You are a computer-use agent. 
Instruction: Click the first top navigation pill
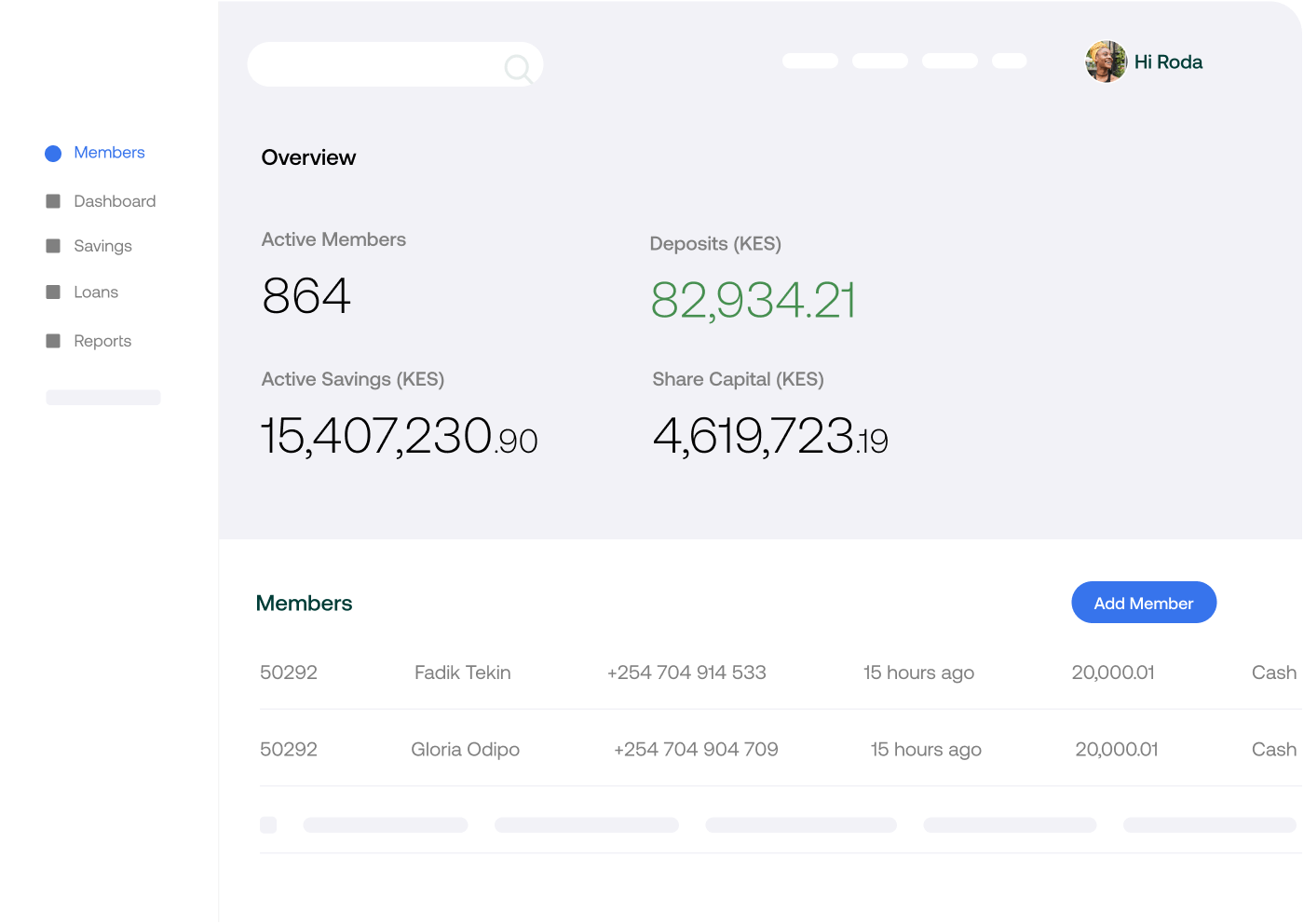pos(809,61)
